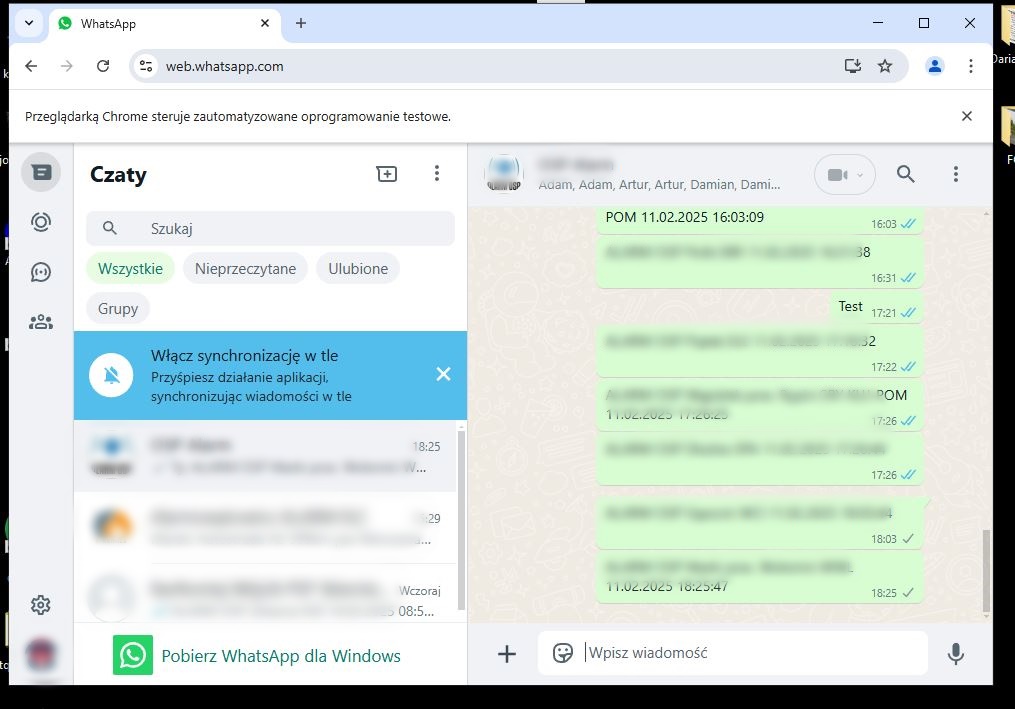Switch to the WhatsApp browser tab
This screenshot has width=1015, height=709.
(164, 24)
